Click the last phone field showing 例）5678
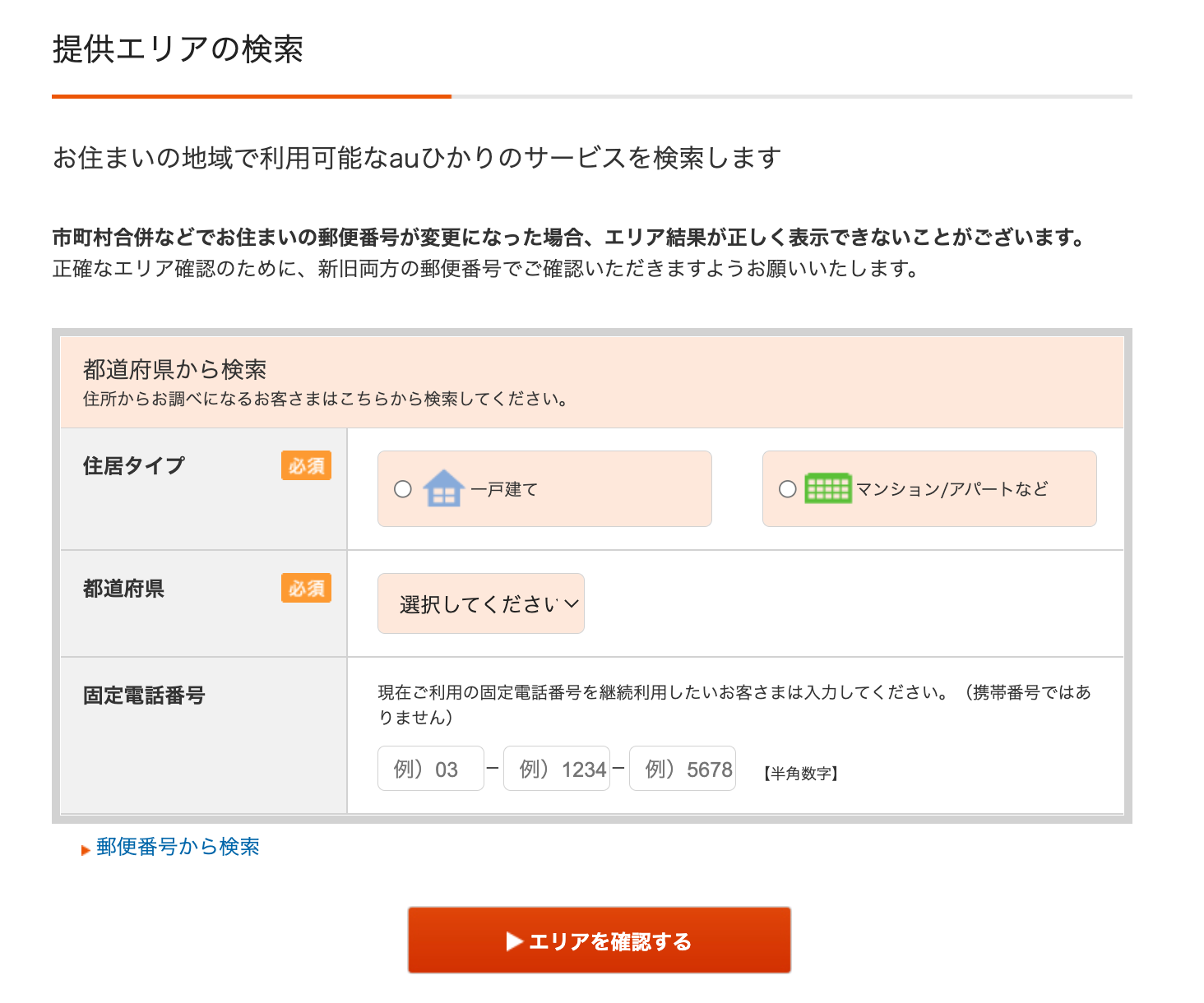The height and width of the screenshot is (1003, 1204). tap(683, 768)
